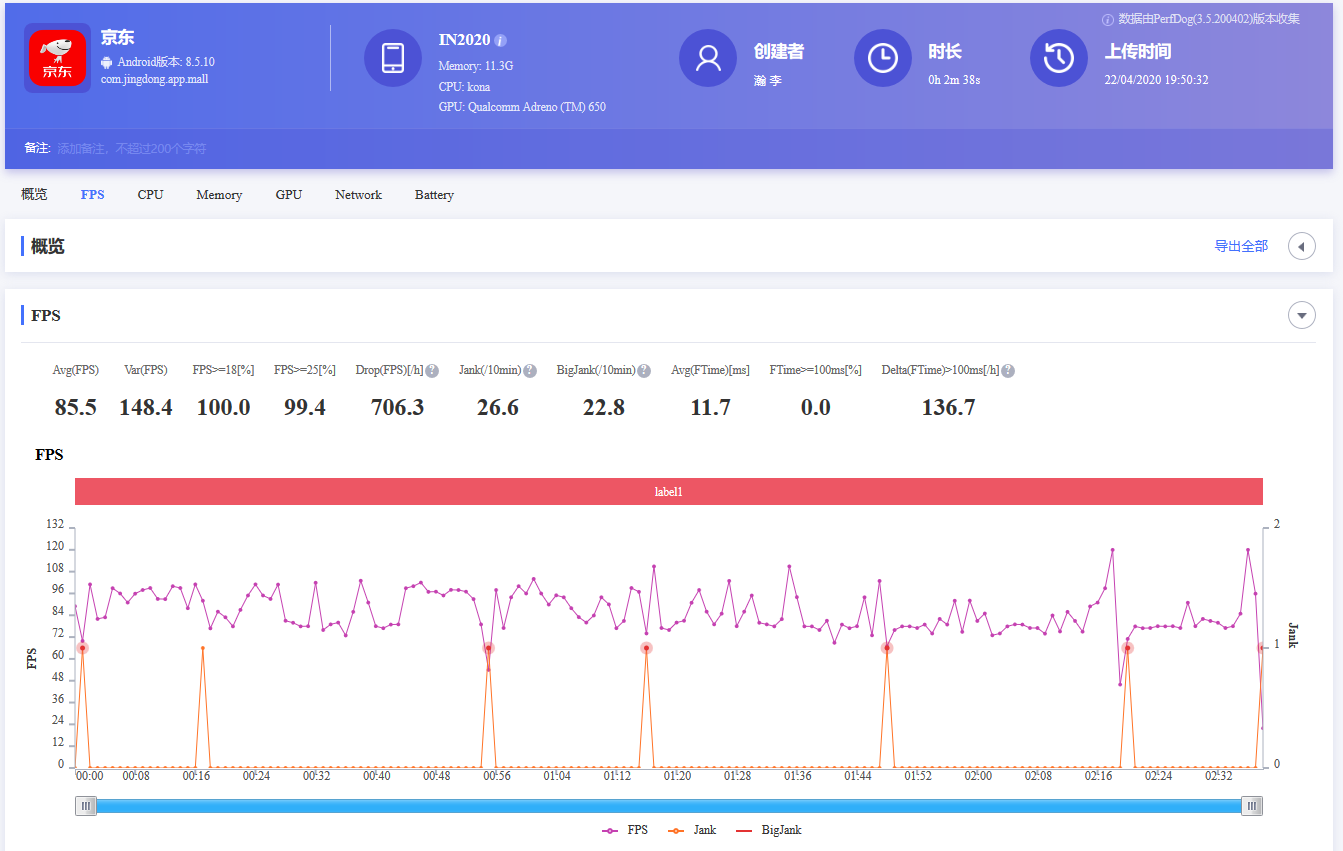Click help icon beside Drop(FPS)[/h]
Screen dimensions: 1343x851
[x=432, y=371]
